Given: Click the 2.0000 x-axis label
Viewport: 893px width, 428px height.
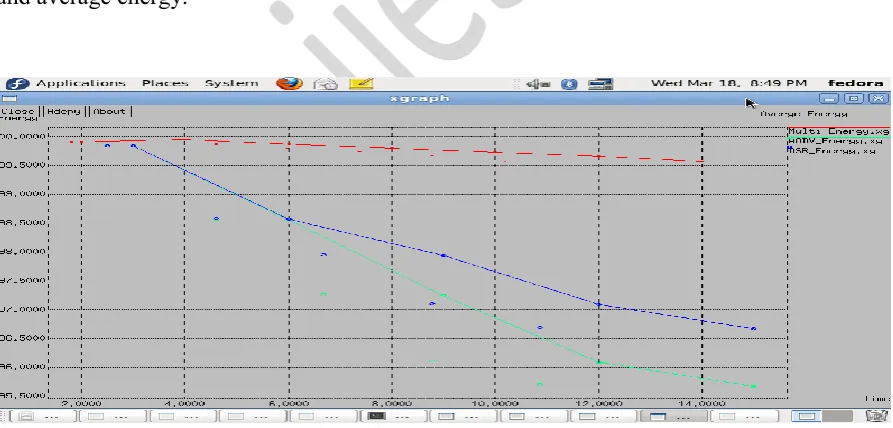Looking at the screenshot, I should pyautogui.click(x=81, y=403).
